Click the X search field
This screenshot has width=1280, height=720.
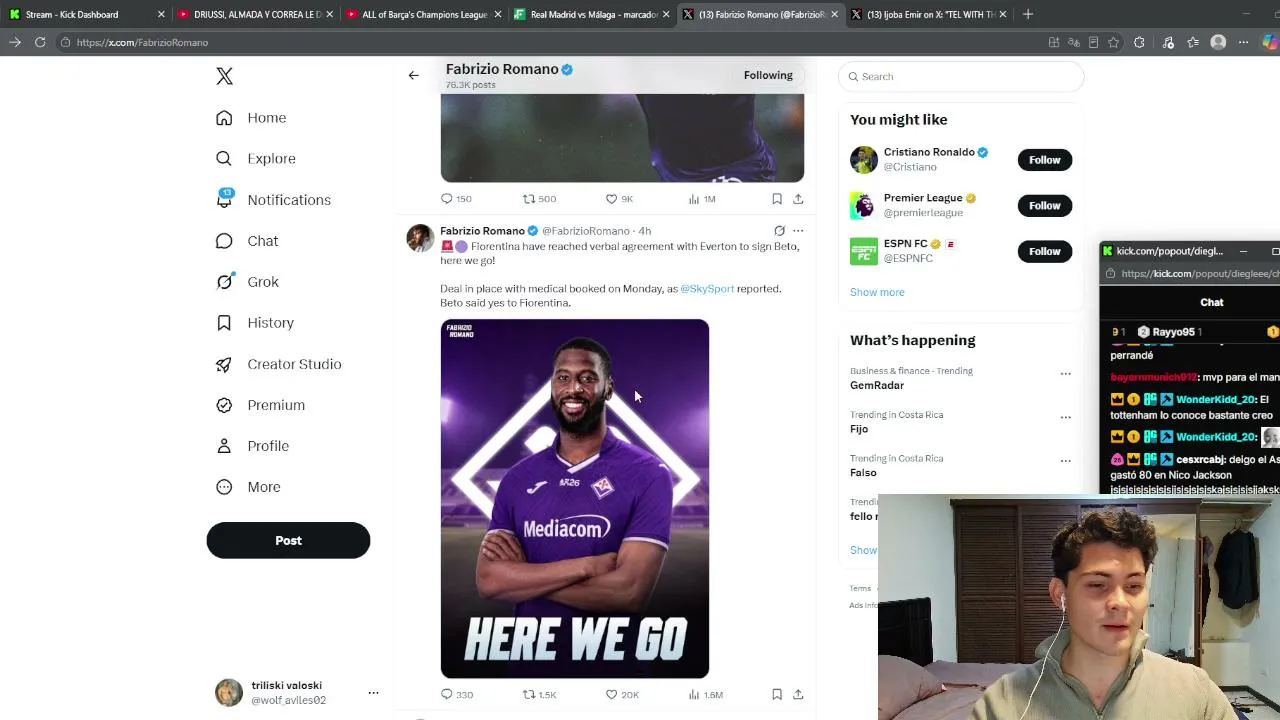[x=960, y=76]
